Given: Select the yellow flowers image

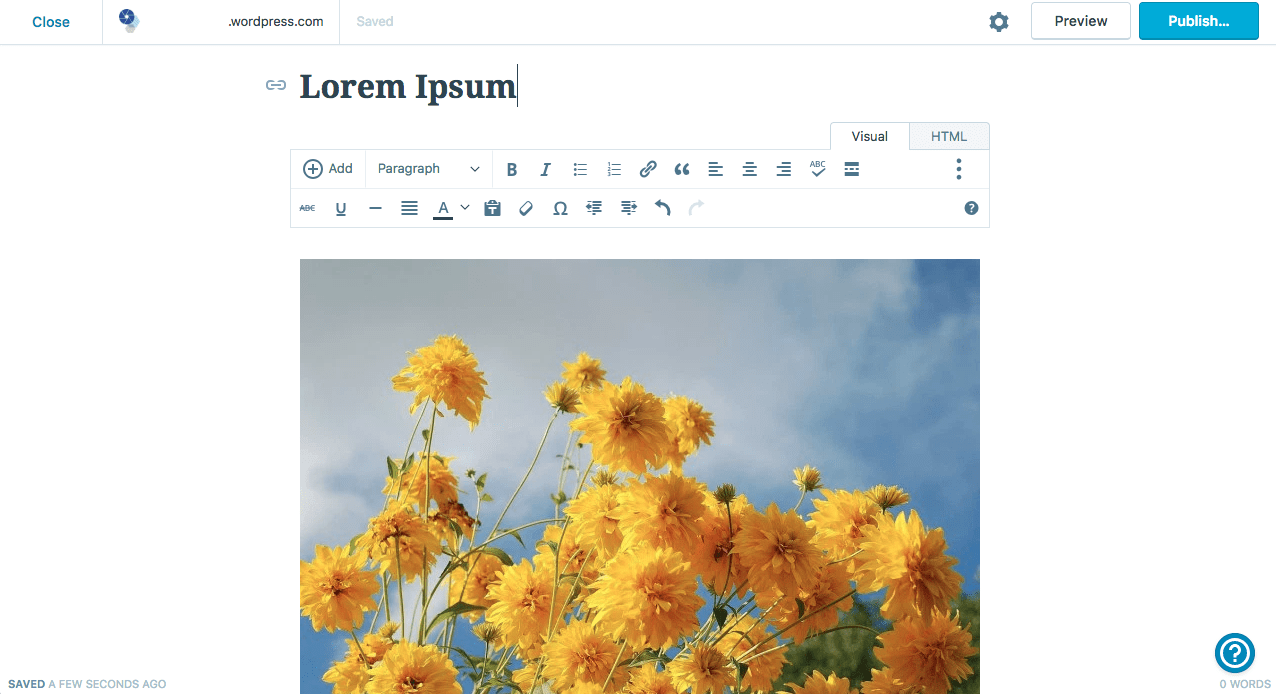Looking at the screenshot, I should point(640,476).
